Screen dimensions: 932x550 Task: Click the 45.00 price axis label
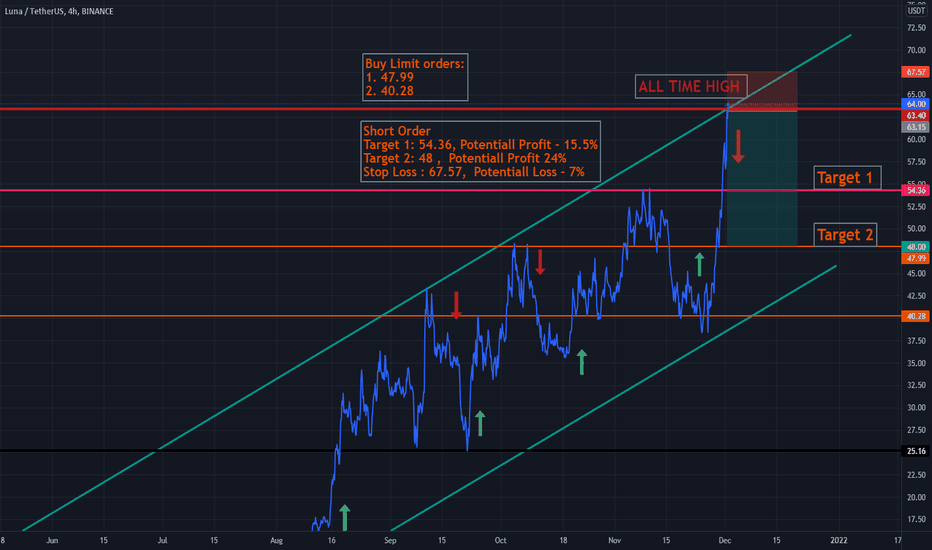(916, 274)
